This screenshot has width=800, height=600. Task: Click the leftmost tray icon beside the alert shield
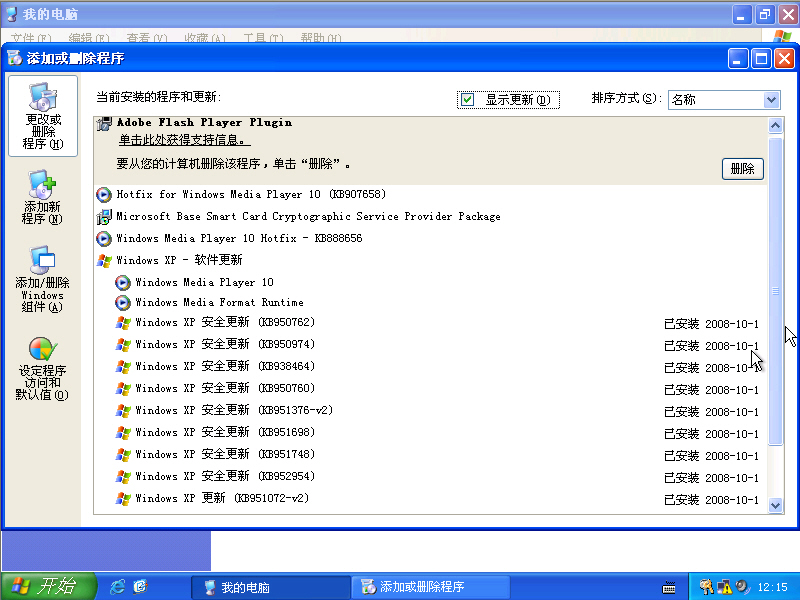tap(706, 587)
